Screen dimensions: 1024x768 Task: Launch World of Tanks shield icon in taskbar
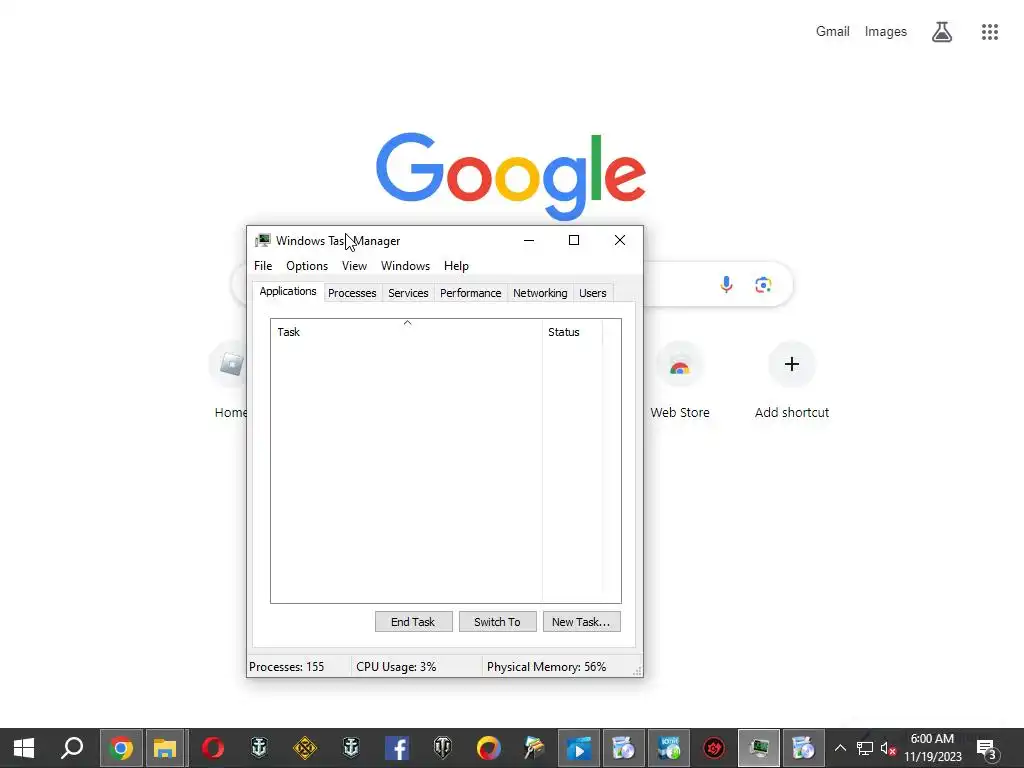pos(443,748)
